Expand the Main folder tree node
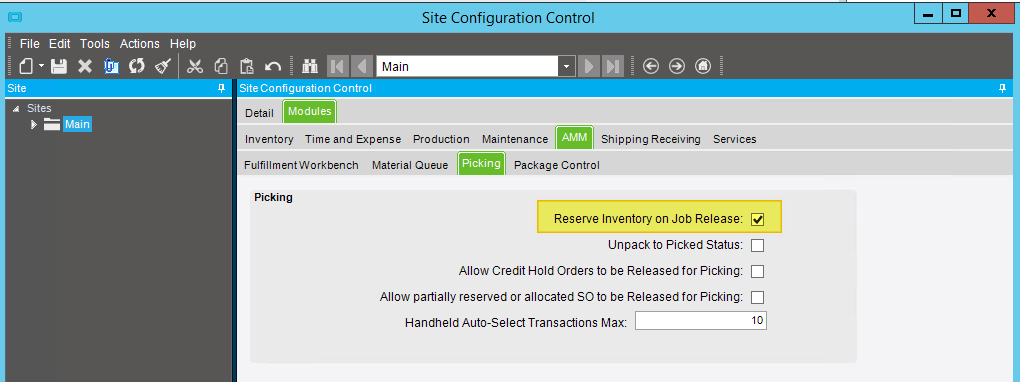The width and height of the screenshot is (1020, 382). click(34, 124)
